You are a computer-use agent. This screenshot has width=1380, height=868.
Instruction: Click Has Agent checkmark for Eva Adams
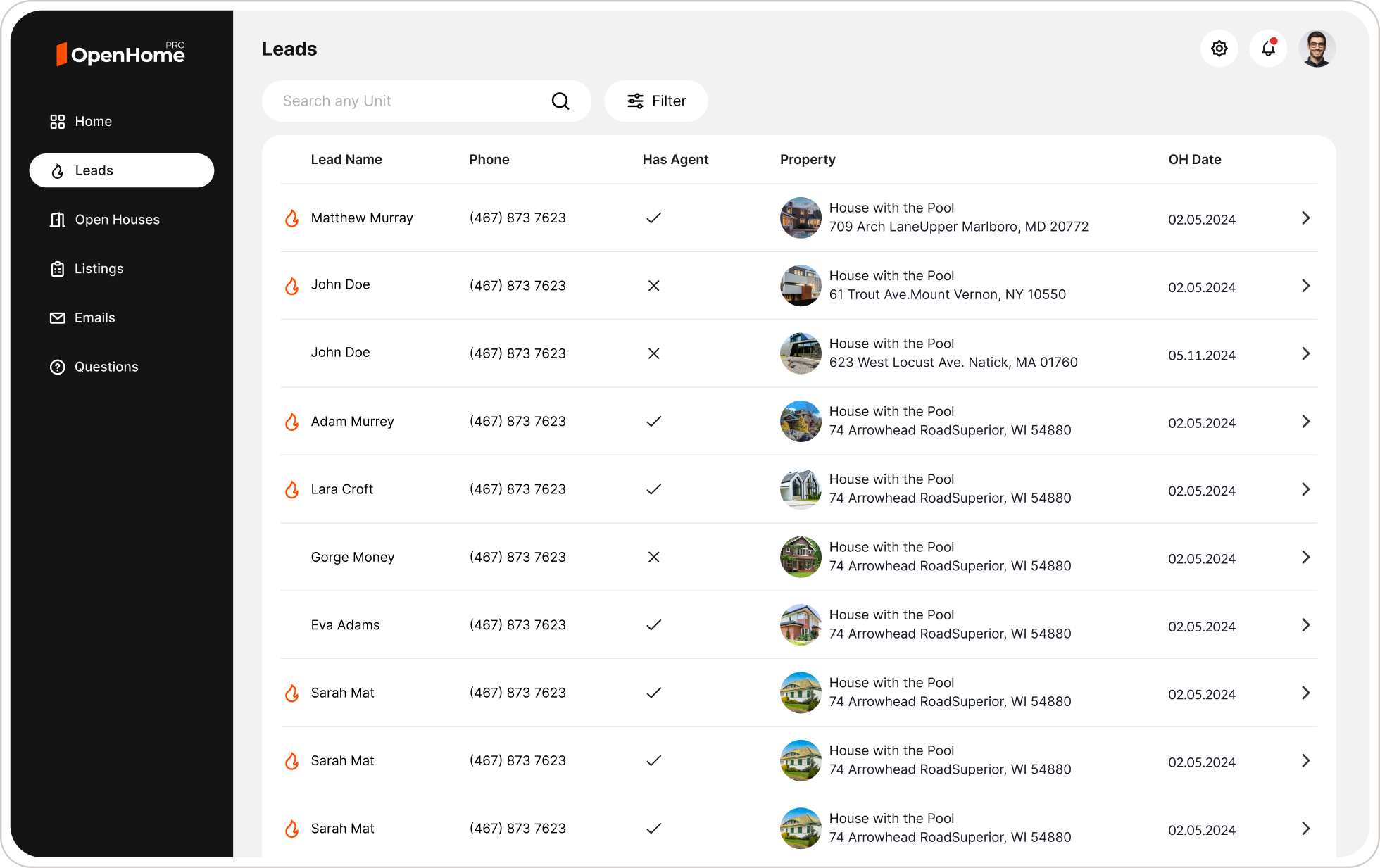point(653,625)
